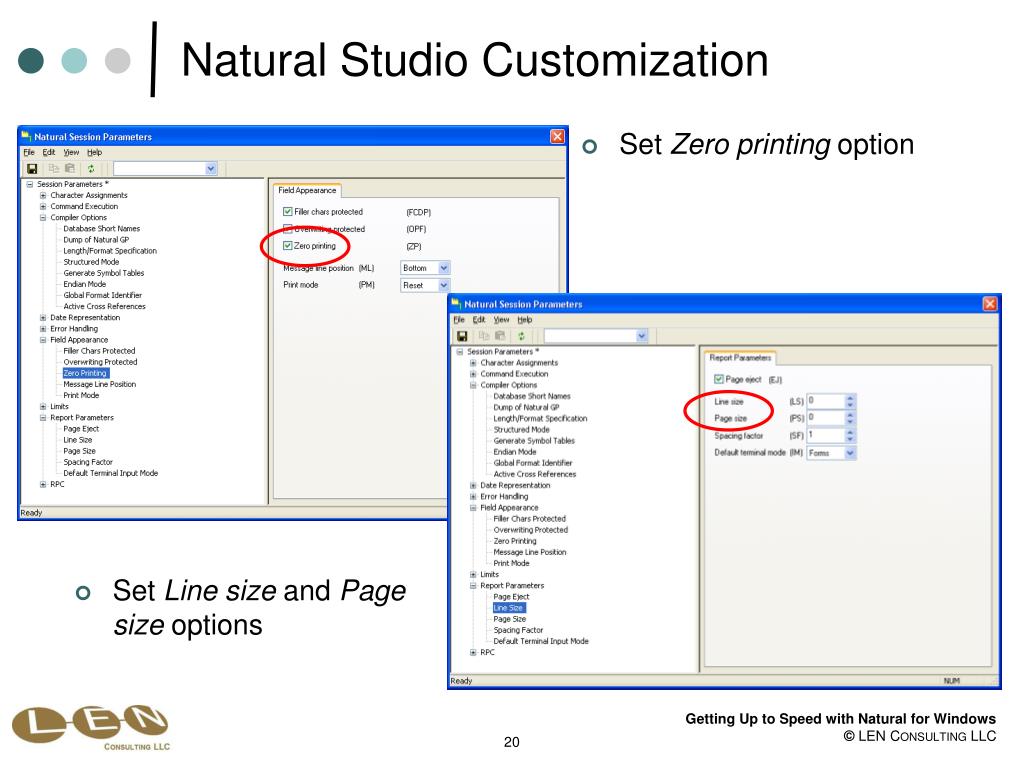Expand RPC node in back window tree
Image resolution: width=1024 pixels, height=768 pixels.
click(x=43, y=484)
